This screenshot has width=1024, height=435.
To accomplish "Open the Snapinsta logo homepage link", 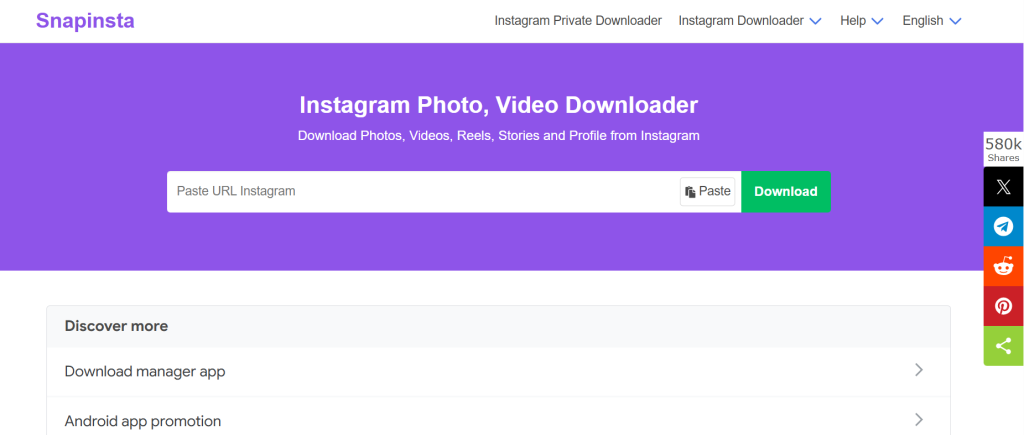I will [85, 21].
